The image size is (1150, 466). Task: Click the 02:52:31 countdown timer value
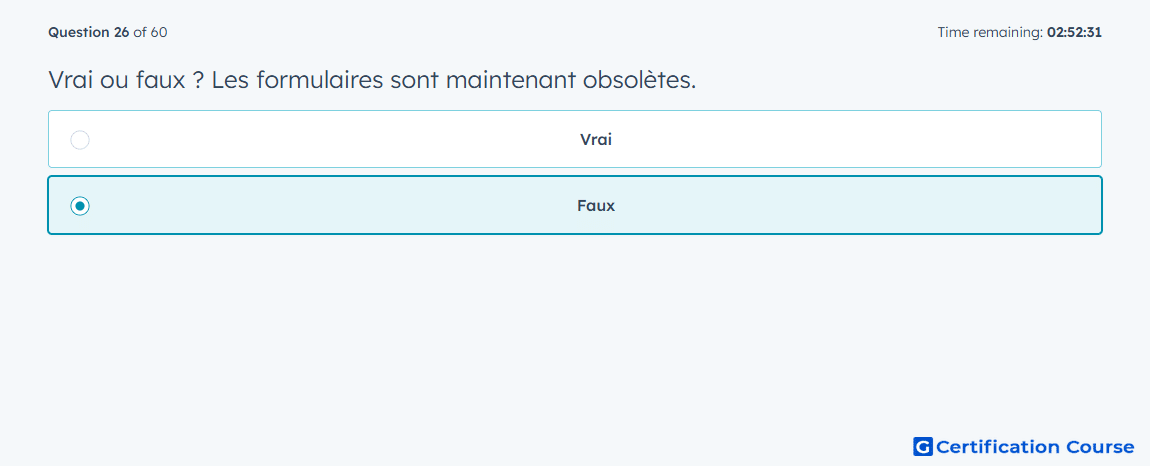click(x=1074, y=32)
